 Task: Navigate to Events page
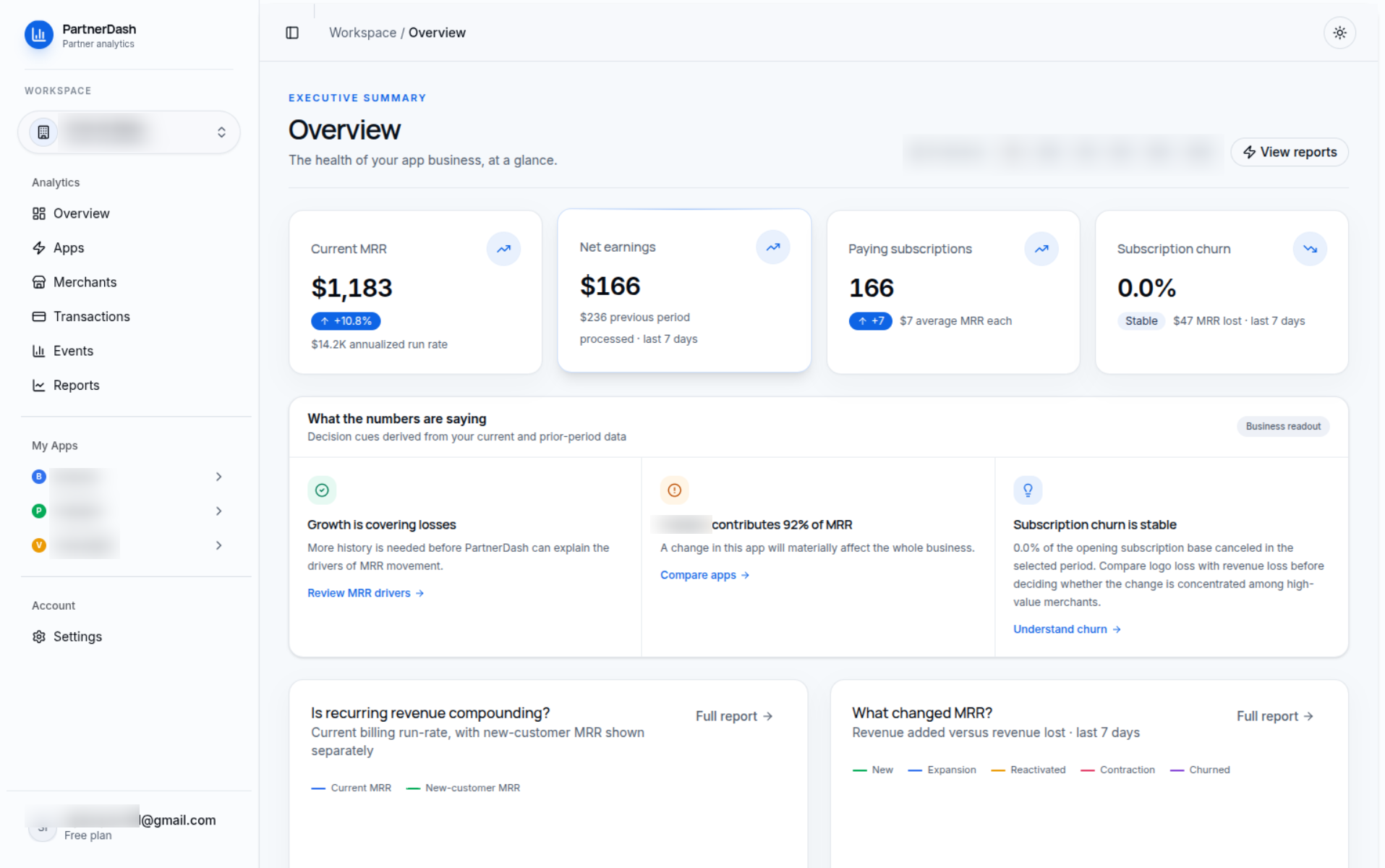click(x=129, y=351)
